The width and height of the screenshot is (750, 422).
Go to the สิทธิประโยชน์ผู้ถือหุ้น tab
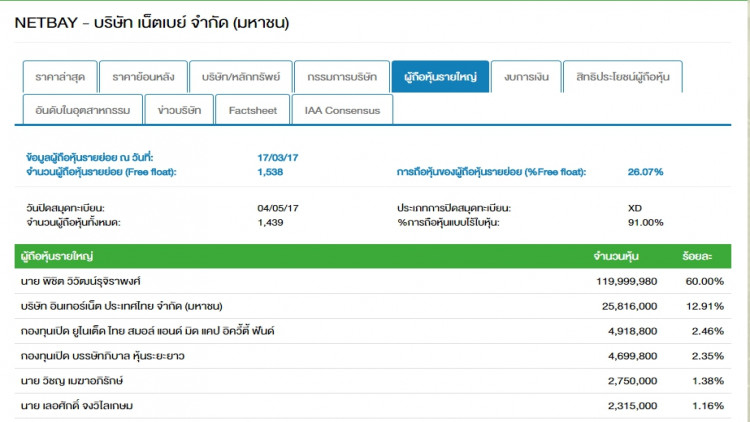click(623, 77)
